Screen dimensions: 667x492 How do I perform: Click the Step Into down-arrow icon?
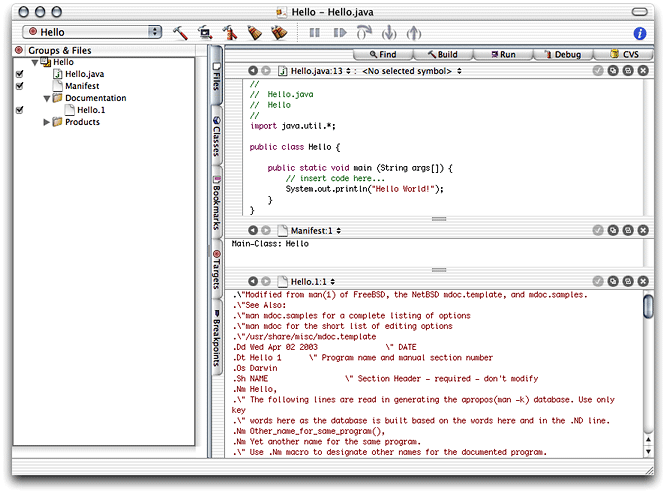[389, 33]
